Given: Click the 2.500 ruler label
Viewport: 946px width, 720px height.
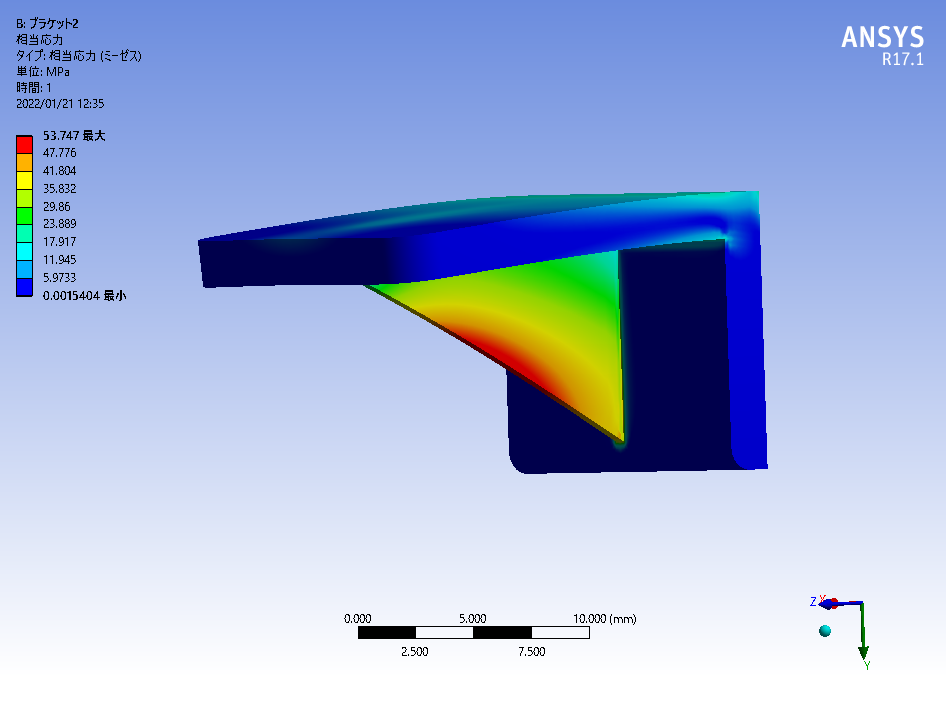Looking at the screenshot, I should coord(414,652).
